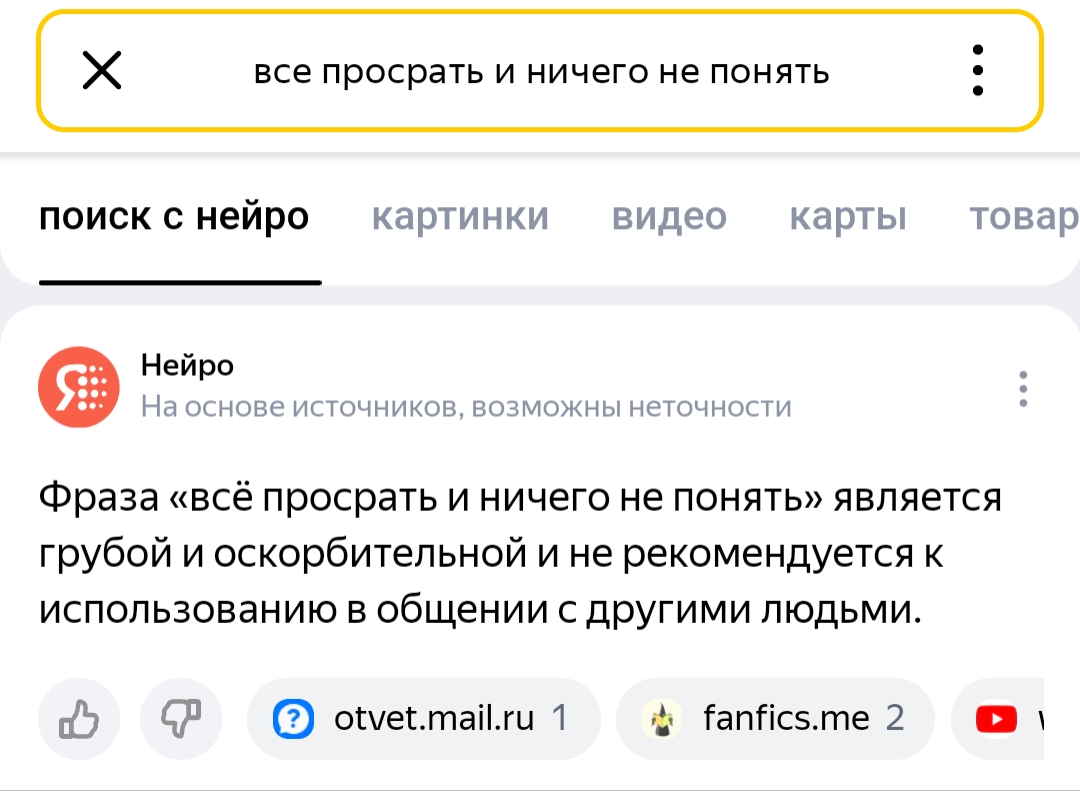
Task: Open the search bar three-dot menu
Action: tap(977, 70)
